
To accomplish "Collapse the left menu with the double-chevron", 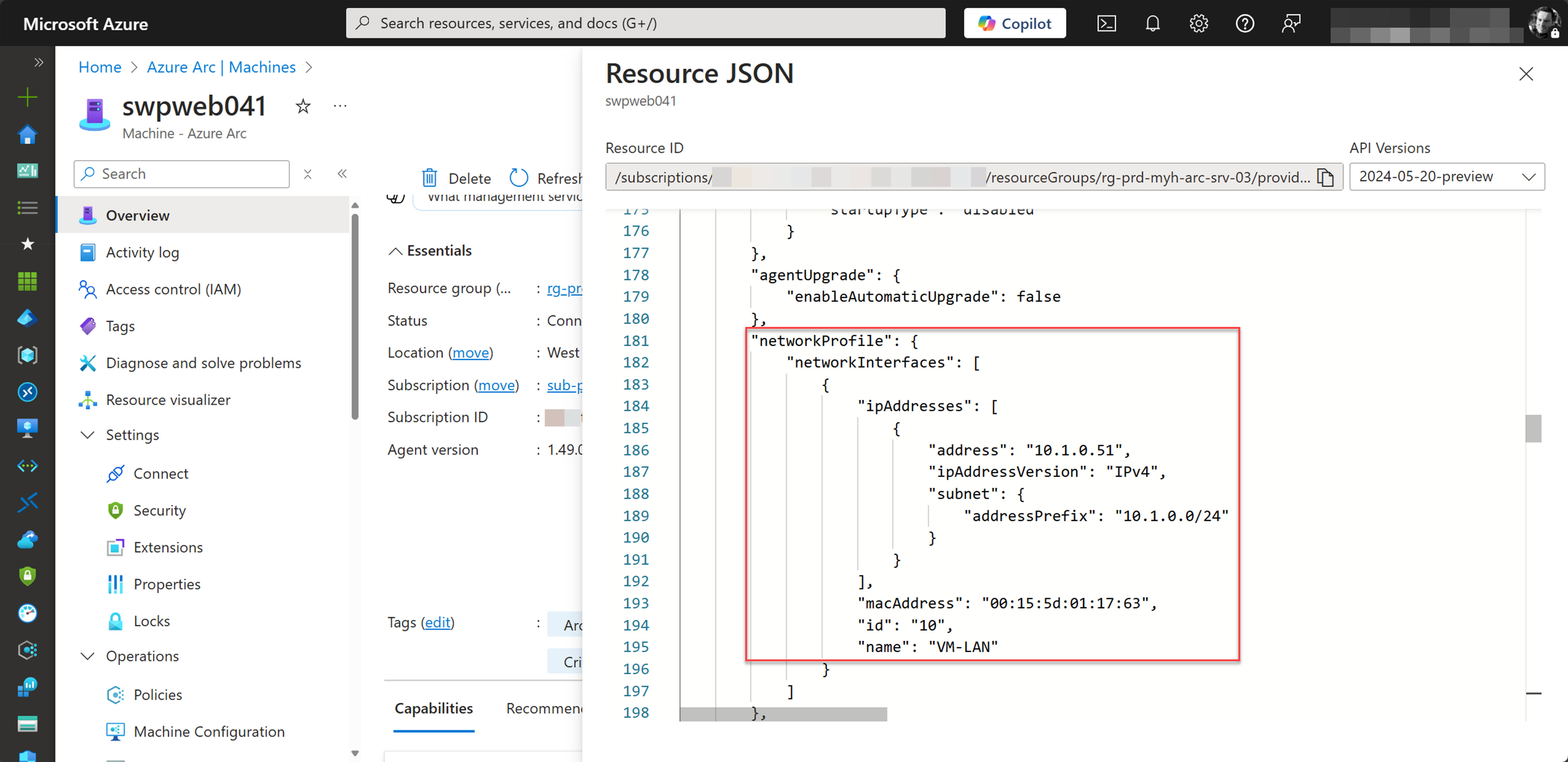I will click(342, 174).
